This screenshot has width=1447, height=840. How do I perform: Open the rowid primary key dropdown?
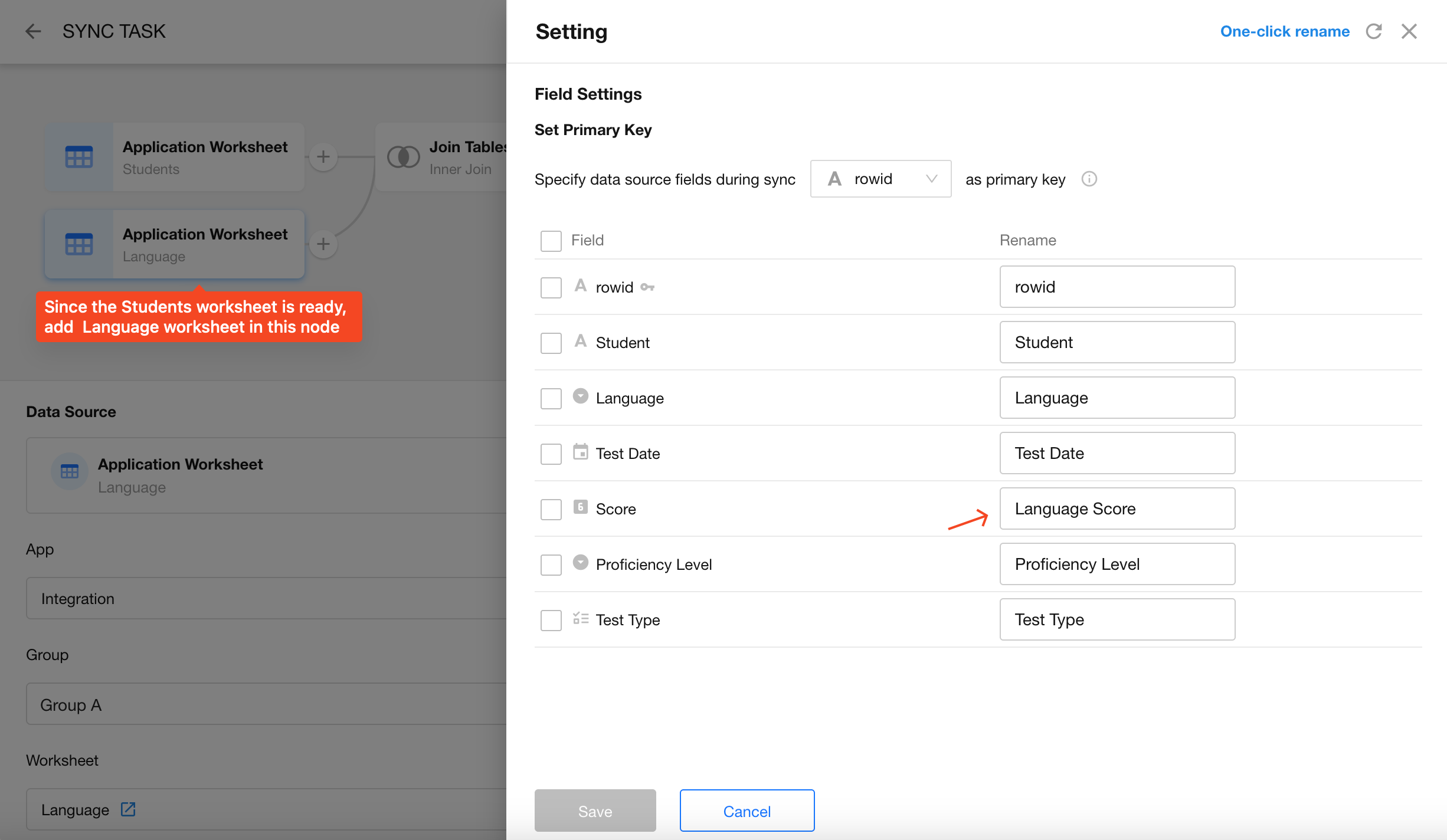point(880,179)
